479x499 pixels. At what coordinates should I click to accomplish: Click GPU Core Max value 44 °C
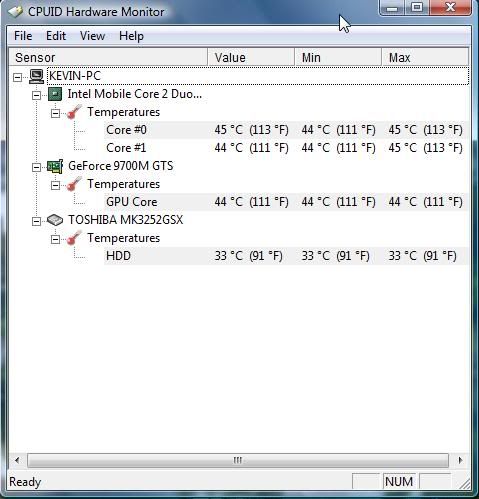pos(425,202)
